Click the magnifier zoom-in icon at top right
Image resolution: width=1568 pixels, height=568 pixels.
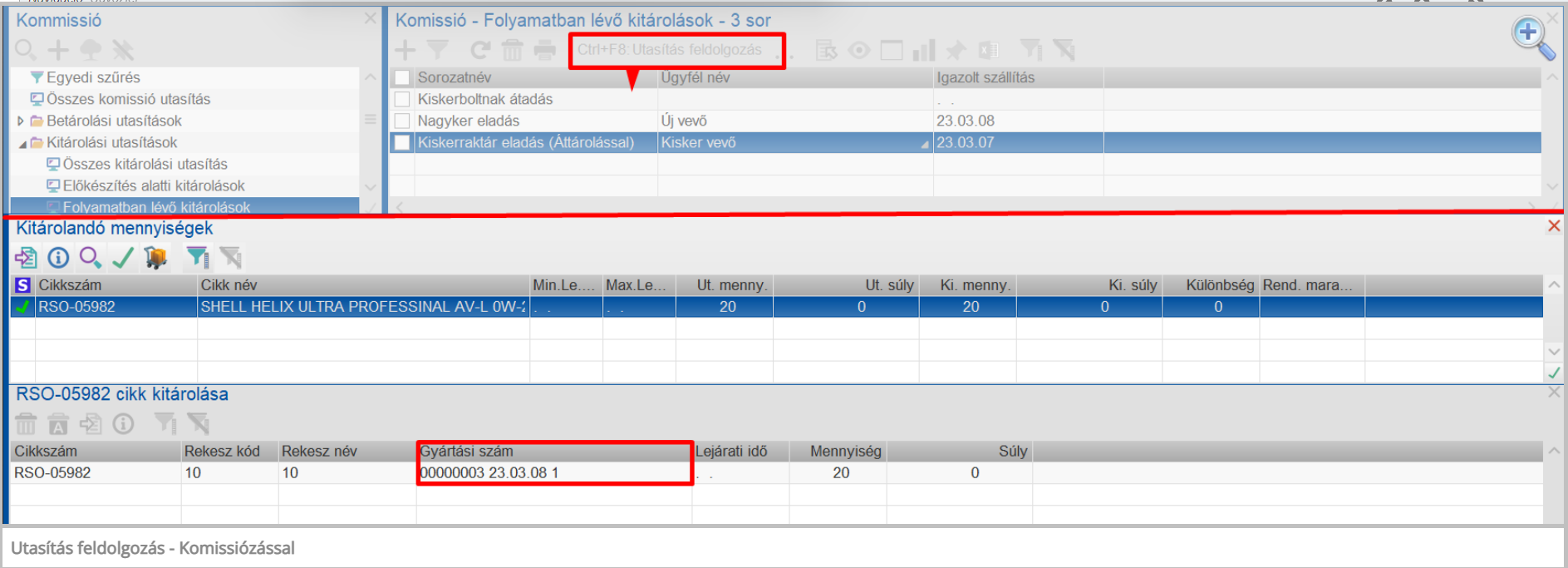coord(1532,38)
